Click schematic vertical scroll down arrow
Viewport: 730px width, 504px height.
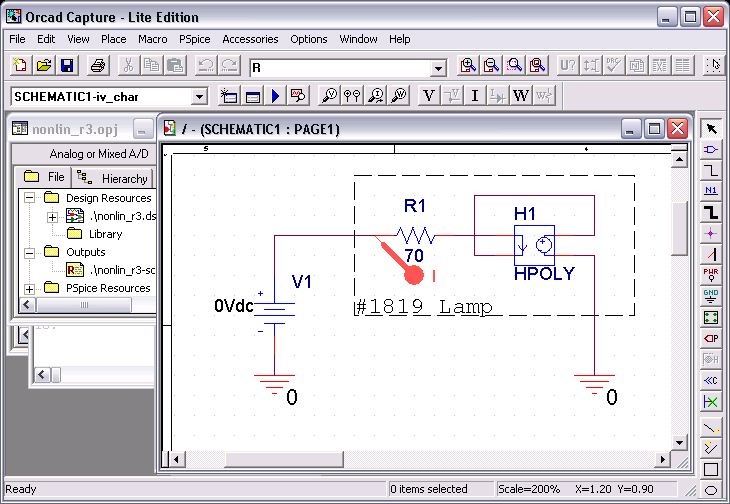(679, 443)
